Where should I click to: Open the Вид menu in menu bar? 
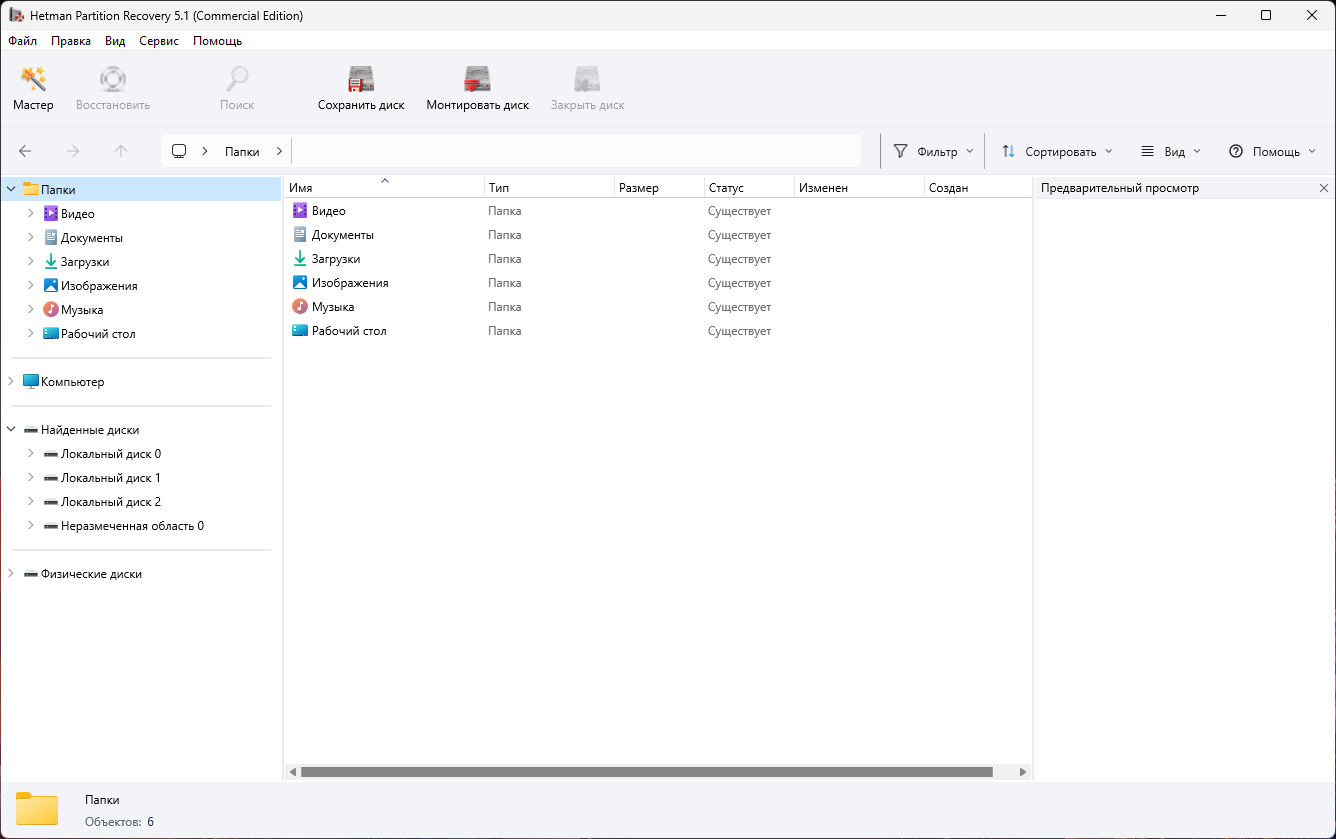[115, 41]
